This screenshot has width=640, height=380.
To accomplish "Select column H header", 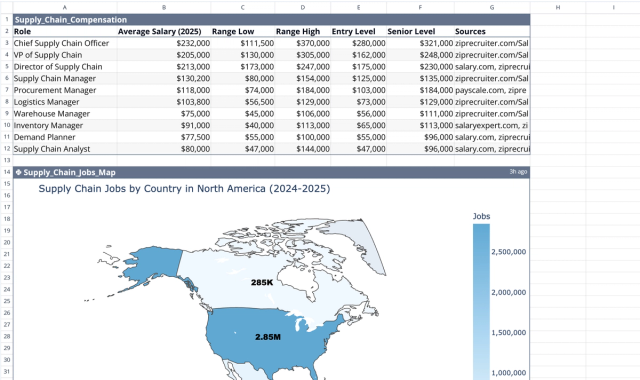I will pos(558,7).
